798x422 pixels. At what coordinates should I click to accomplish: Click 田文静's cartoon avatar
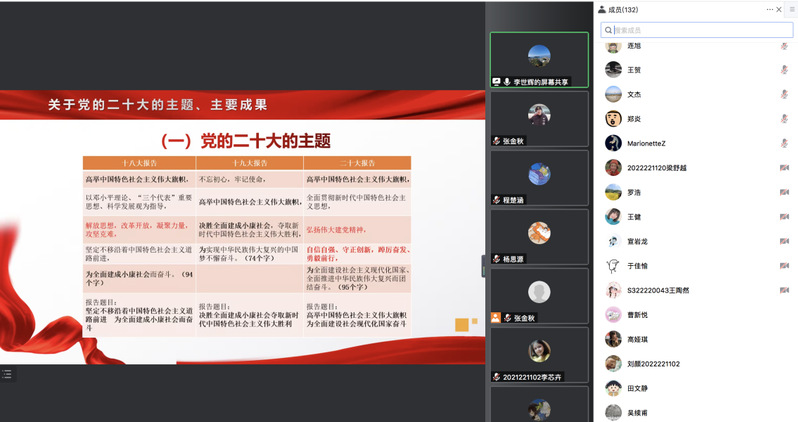(x=614, y=387)
